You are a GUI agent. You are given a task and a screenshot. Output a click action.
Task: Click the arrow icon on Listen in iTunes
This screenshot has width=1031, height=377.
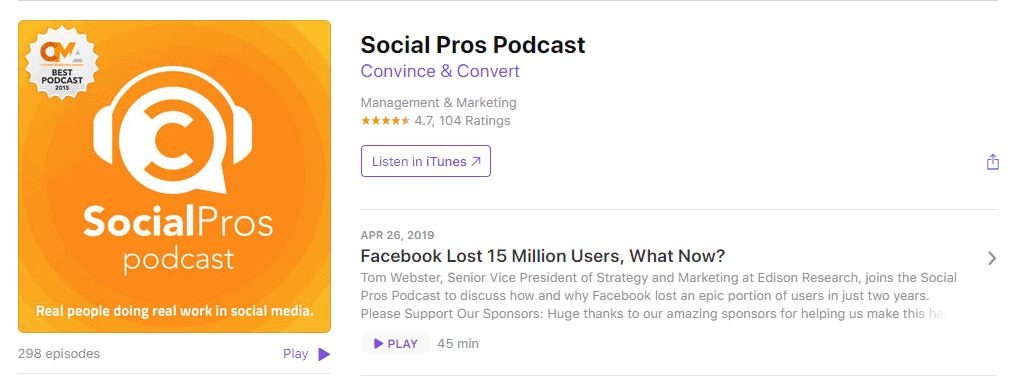coord(476,161)
